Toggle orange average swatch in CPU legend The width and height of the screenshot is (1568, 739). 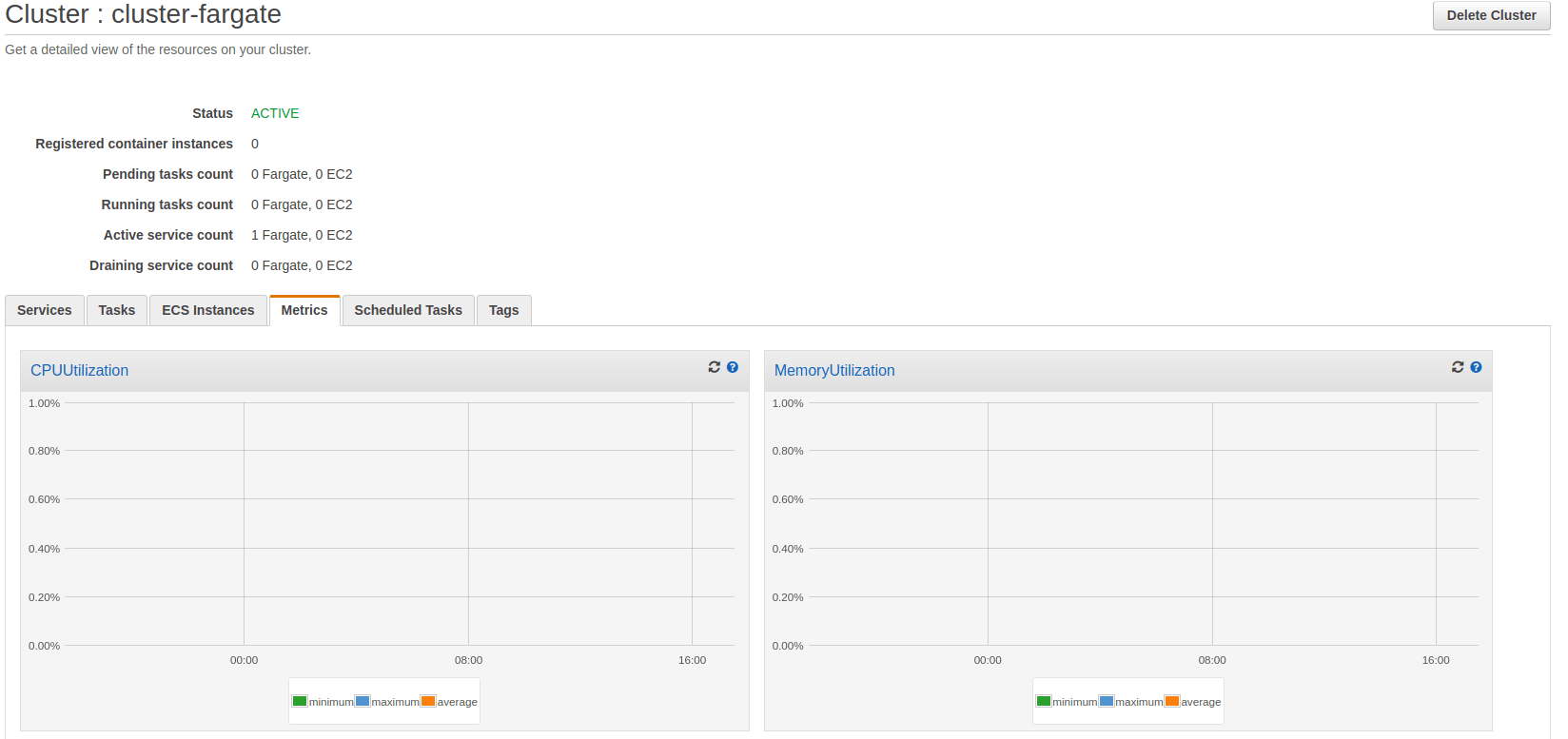point(428,701)
